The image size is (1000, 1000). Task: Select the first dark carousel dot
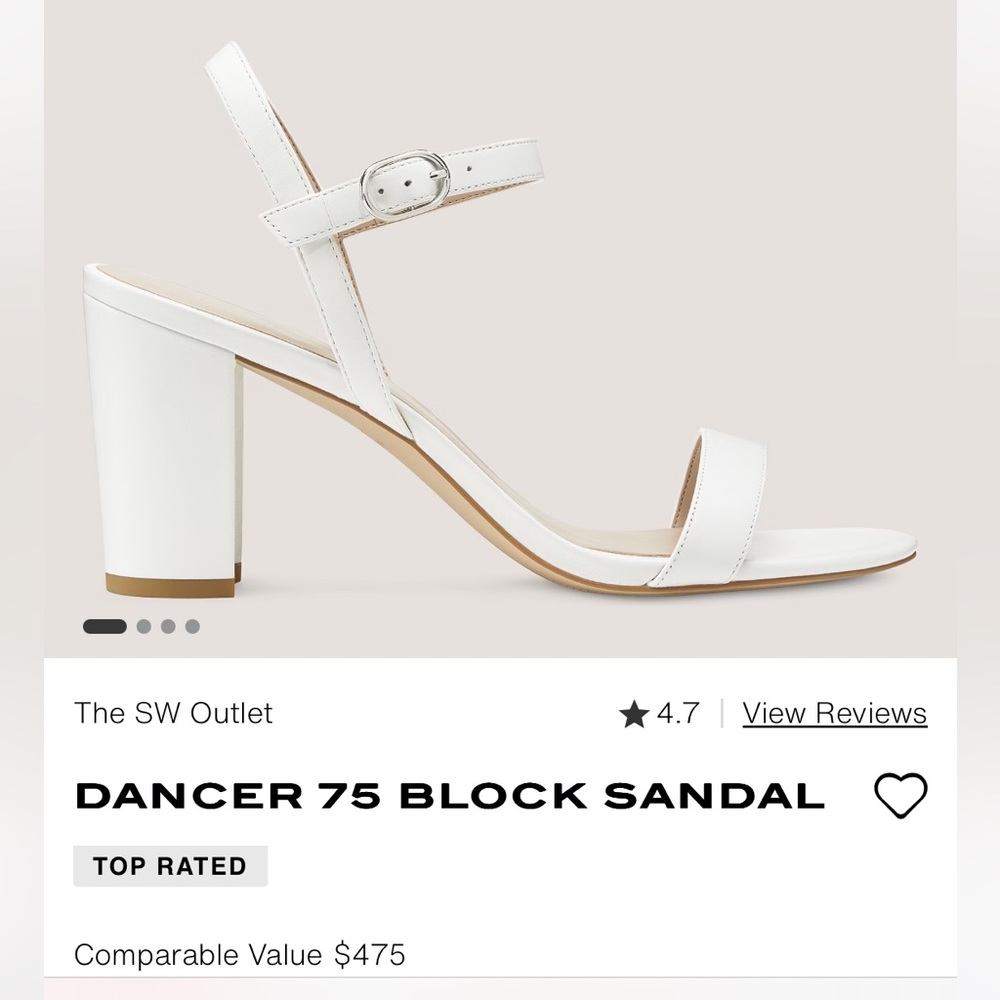point(105,627)
